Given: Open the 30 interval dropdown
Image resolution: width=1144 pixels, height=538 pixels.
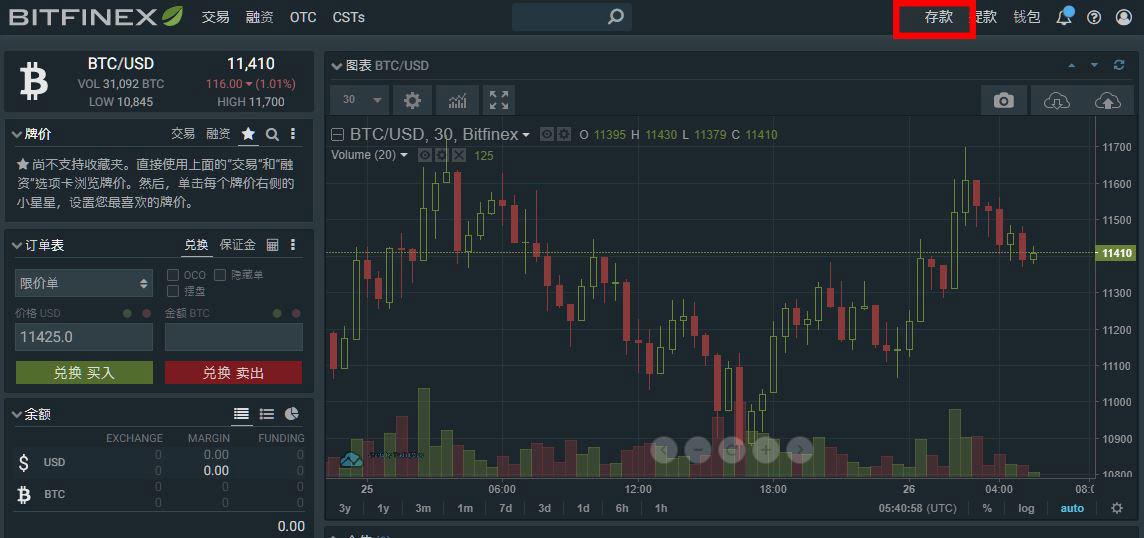Looking at the screenshot, I should pyautogui.click(x=360, y=100).
